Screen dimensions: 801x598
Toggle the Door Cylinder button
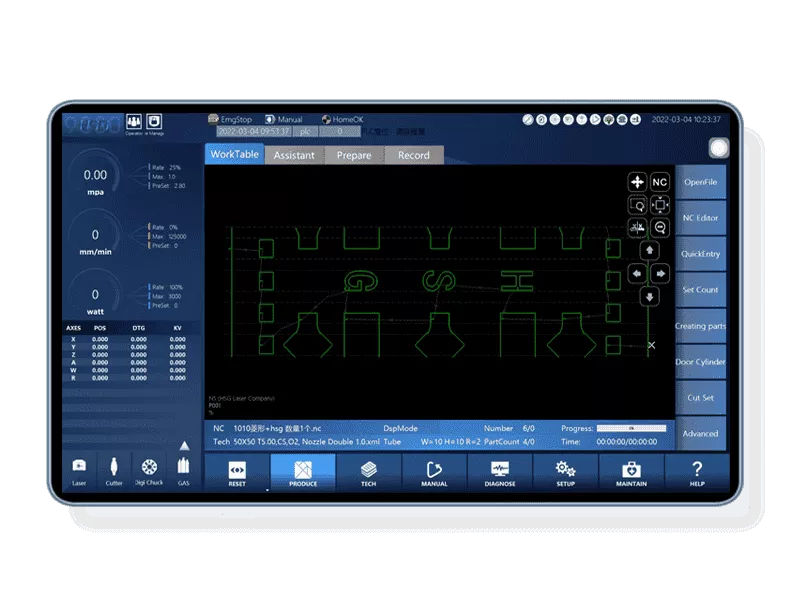pos(700,362)
